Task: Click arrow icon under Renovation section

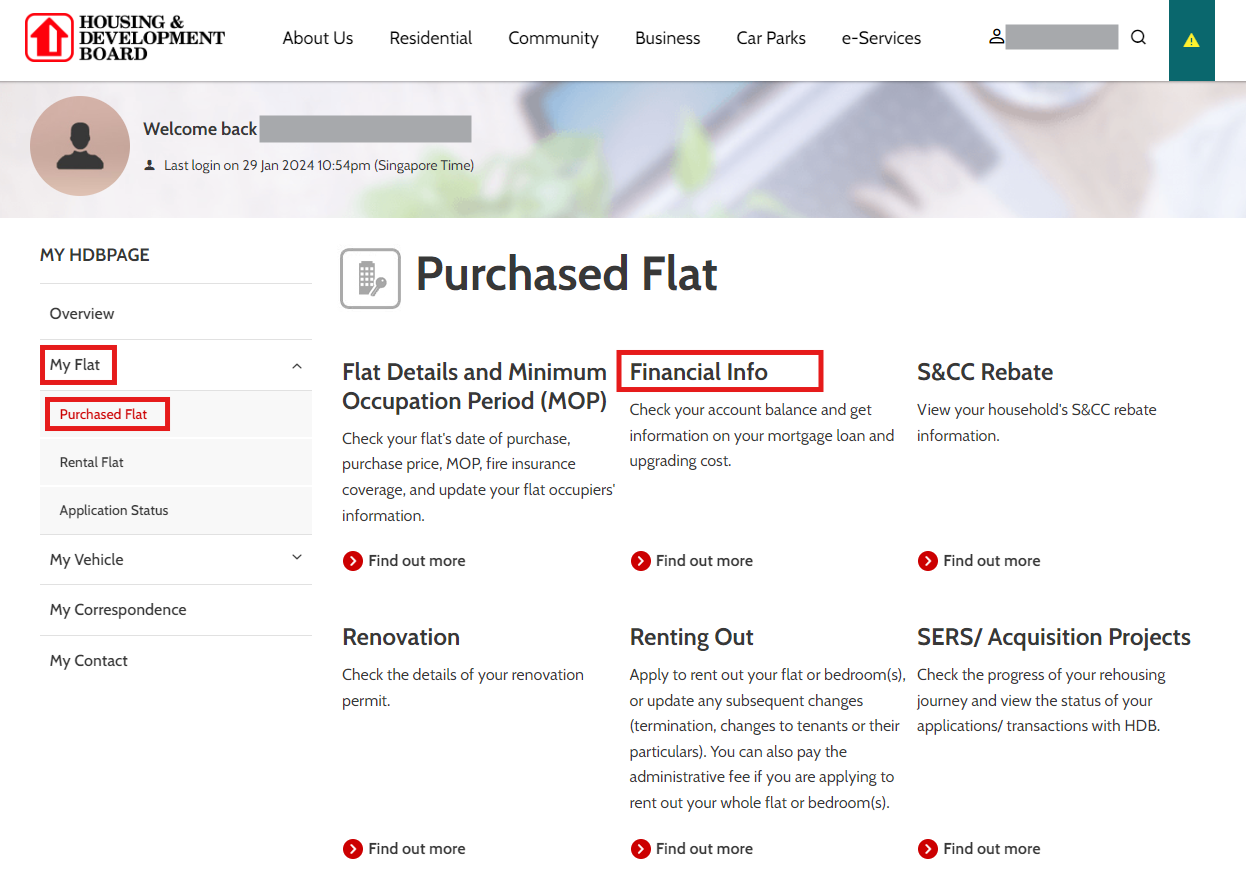Action: point(353,849)
